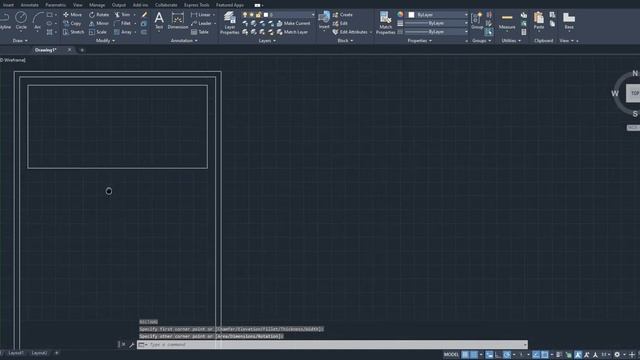Image resolution: width=640 pixels, height=360 pixels.
Task: Use the Array tool
Action: 123,32
